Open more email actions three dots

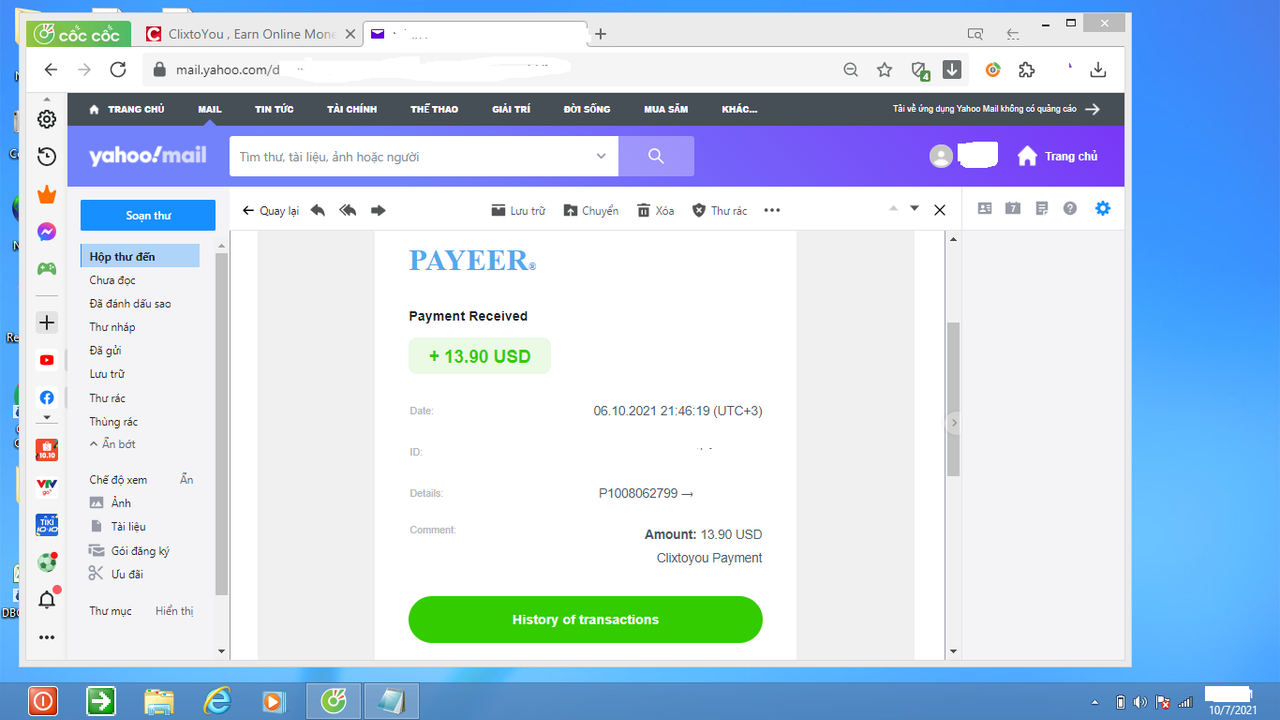772,210
